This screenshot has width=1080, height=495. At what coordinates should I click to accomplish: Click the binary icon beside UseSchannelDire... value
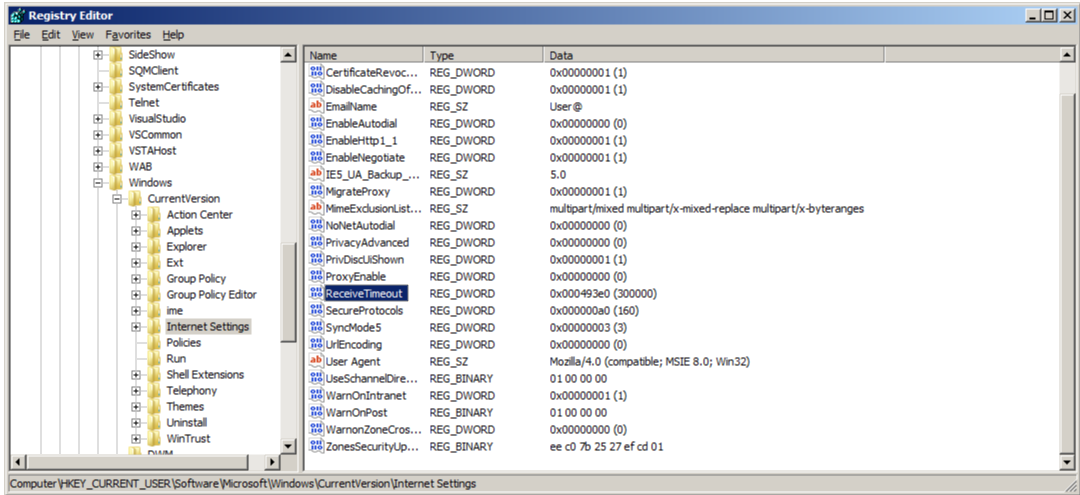click(316, 378)
